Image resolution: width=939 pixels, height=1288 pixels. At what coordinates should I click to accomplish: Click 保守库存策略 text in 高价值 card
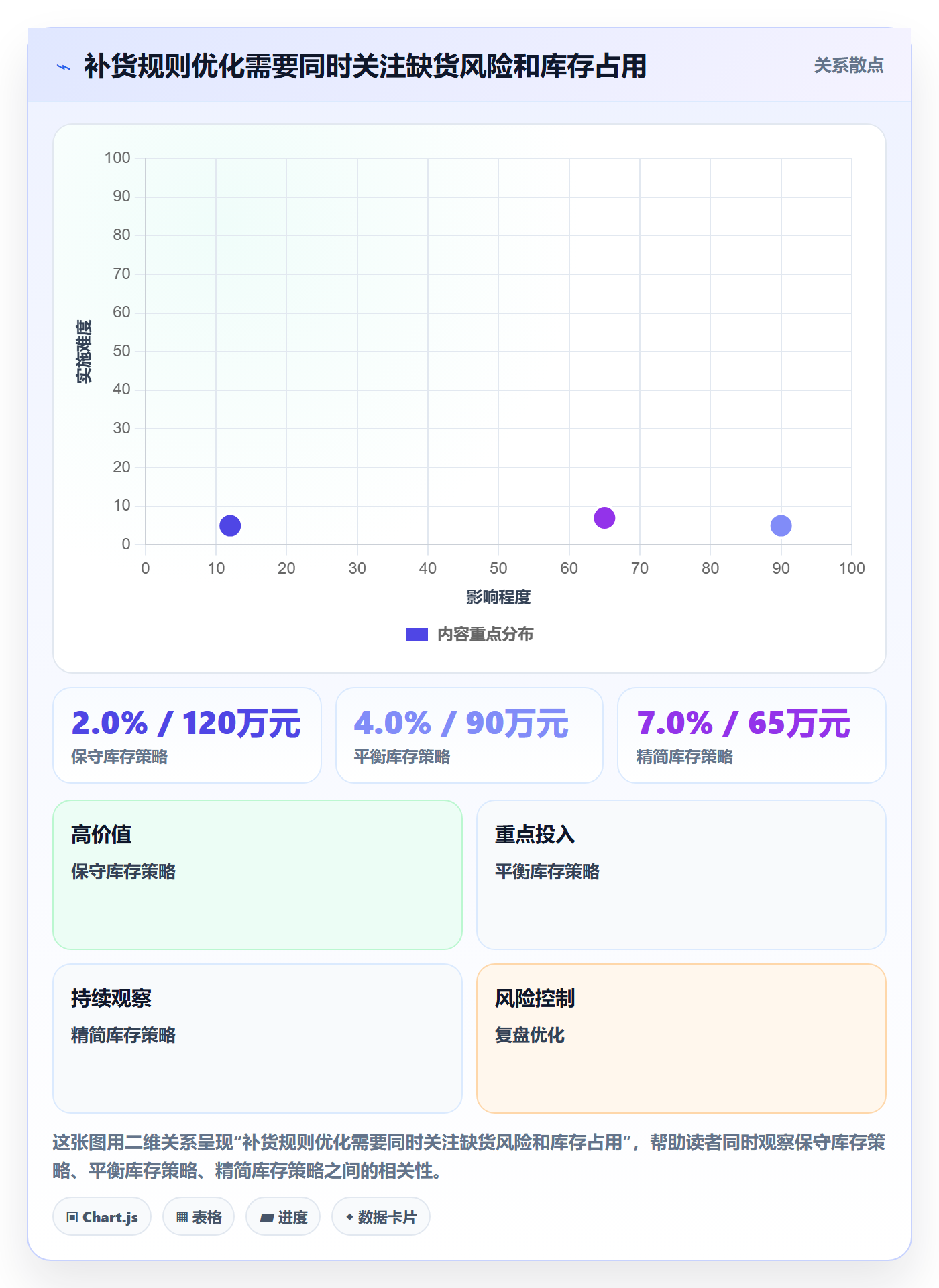pos(123,871)
